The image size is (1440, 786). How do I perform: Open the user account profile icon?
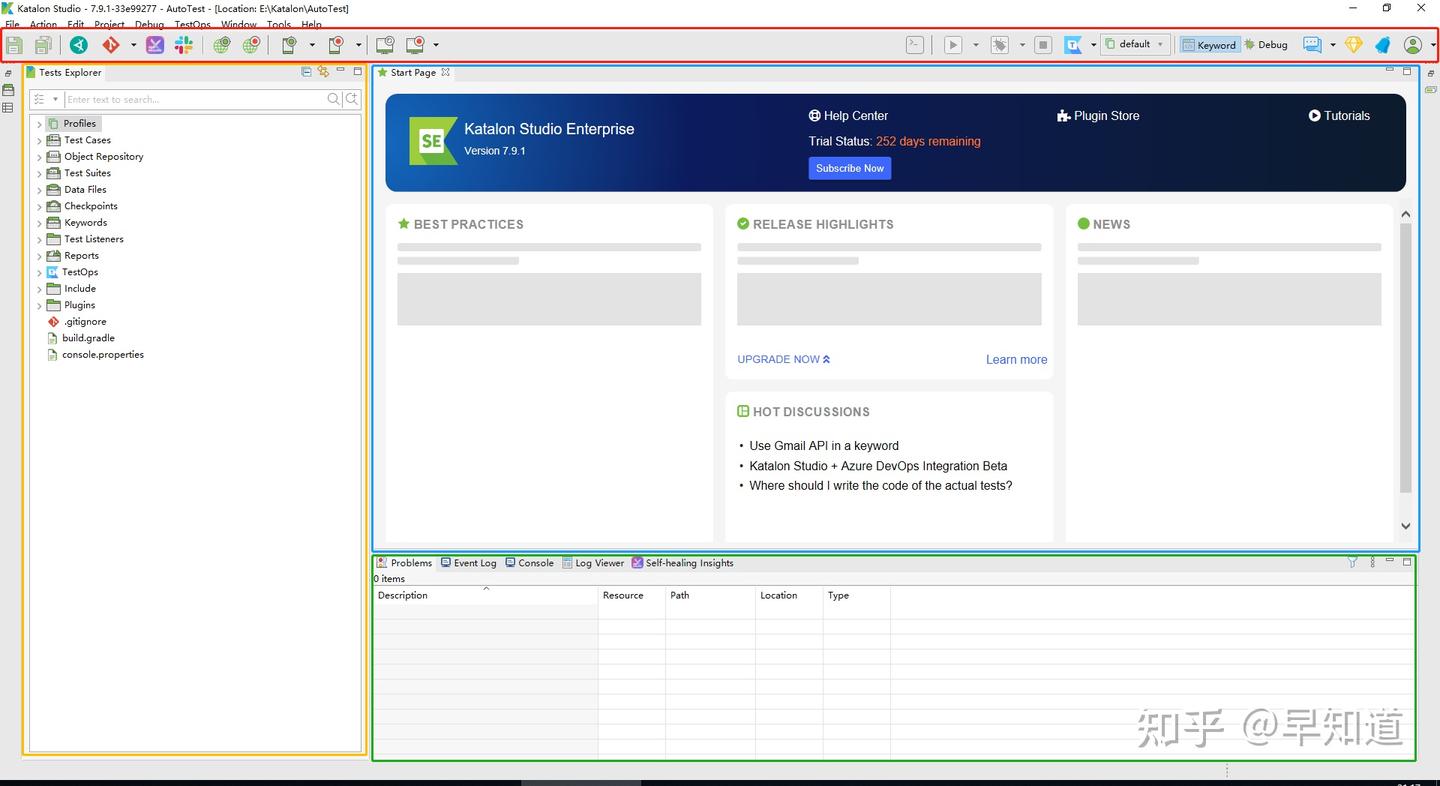point(1413,45)
